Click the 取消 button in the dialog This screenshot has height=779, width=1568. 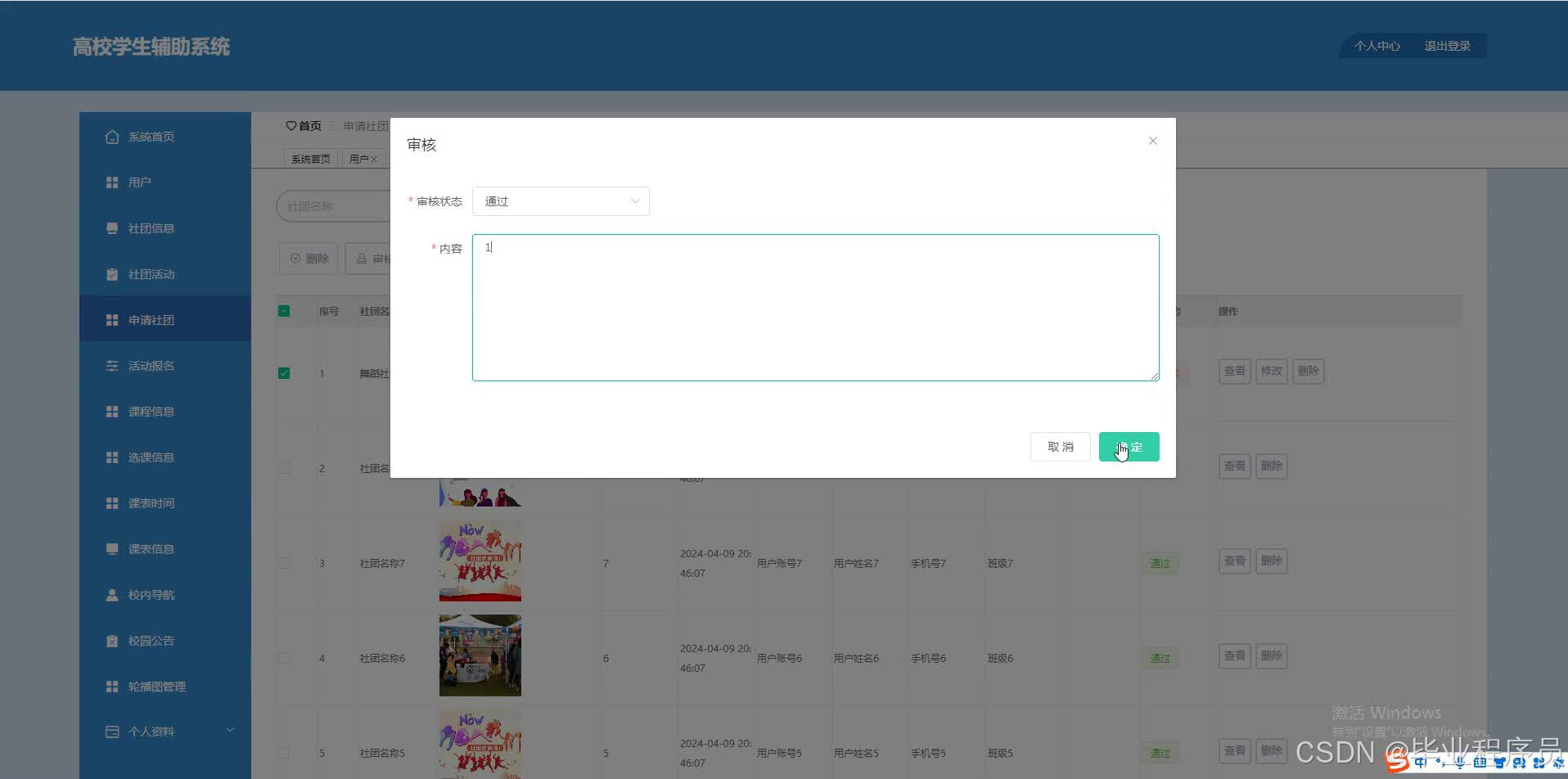pos(1060,447)
